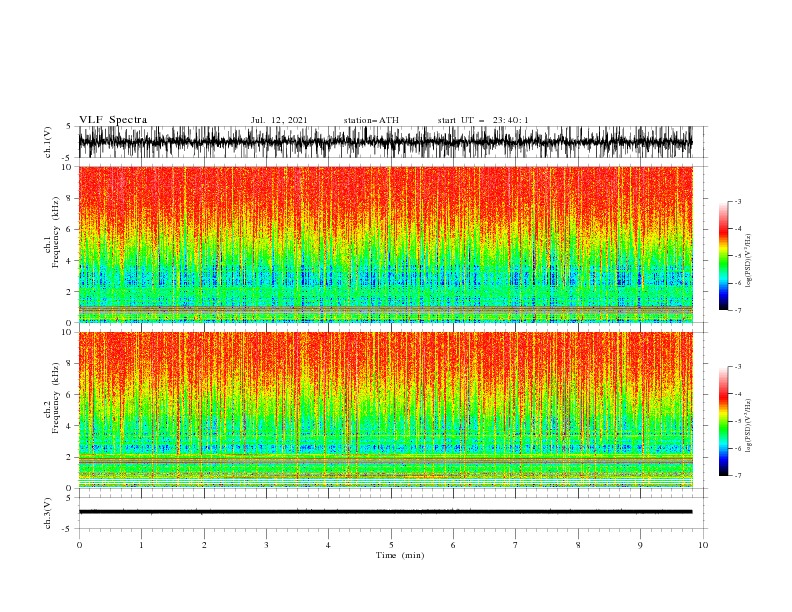Click the "-5" label on the ch.1 colorbar
Screen dimensions: 792x612
(737, 256)
